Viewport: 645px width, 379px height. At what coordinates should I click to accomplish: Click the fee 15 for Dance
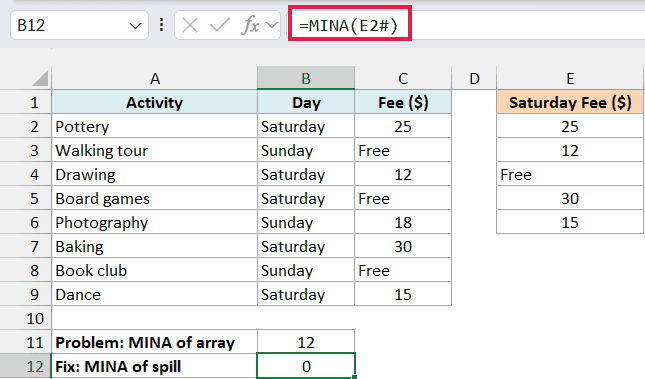(x=403, y=294)
